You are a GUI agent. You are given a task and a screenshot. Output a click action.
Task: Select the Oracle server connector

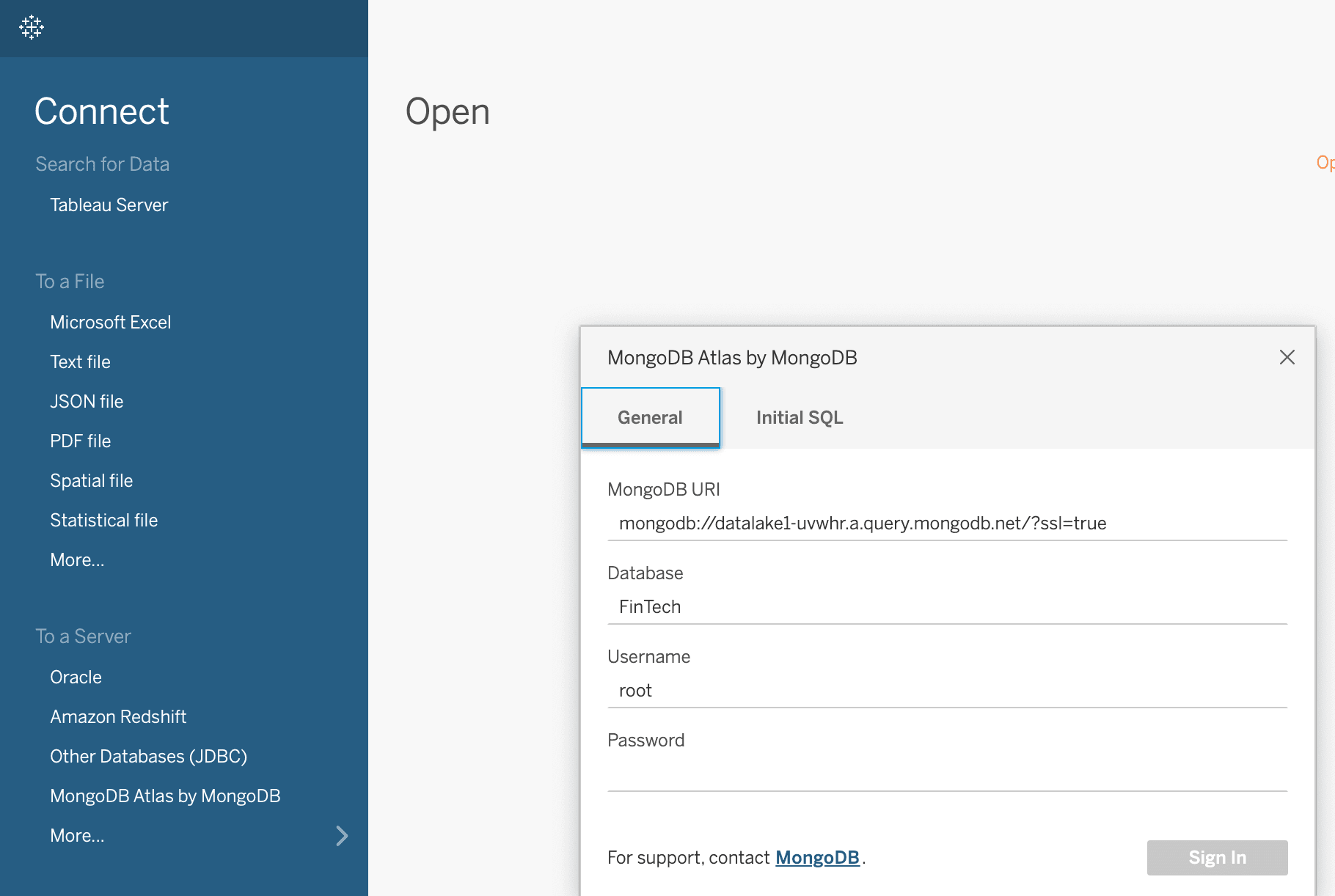tap(76, 677)
